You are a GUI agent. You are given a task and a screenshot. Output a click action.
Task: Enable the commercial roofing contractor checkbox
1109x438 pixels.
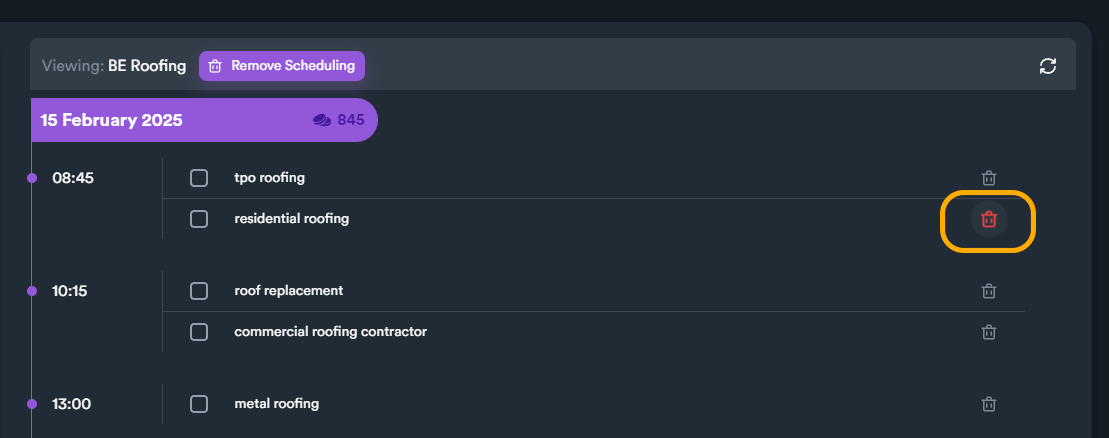pos(199,332)
